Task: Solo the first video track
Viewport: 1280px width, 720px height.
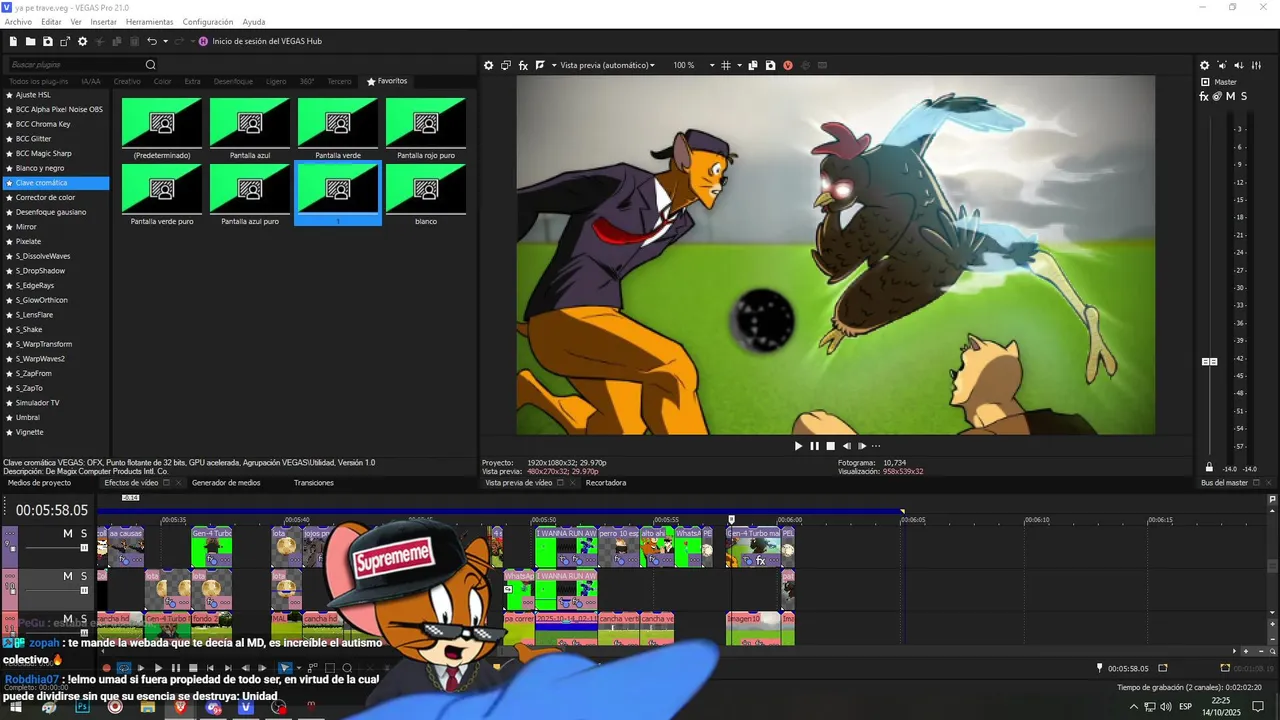Action: [84, 534]
